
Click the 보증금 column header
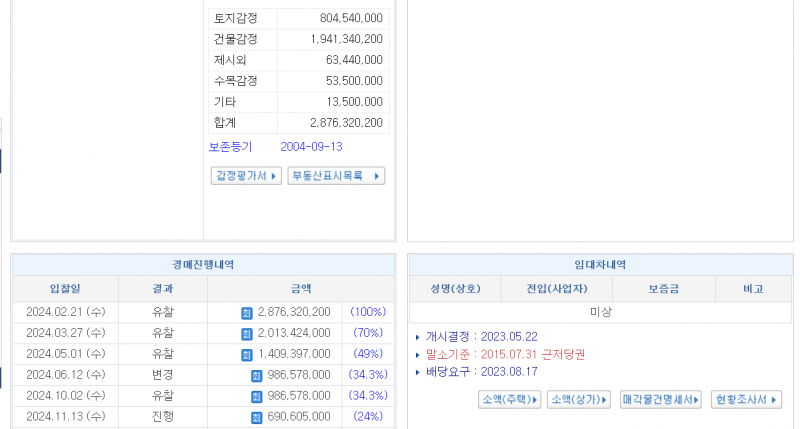(x=662, y=289)
